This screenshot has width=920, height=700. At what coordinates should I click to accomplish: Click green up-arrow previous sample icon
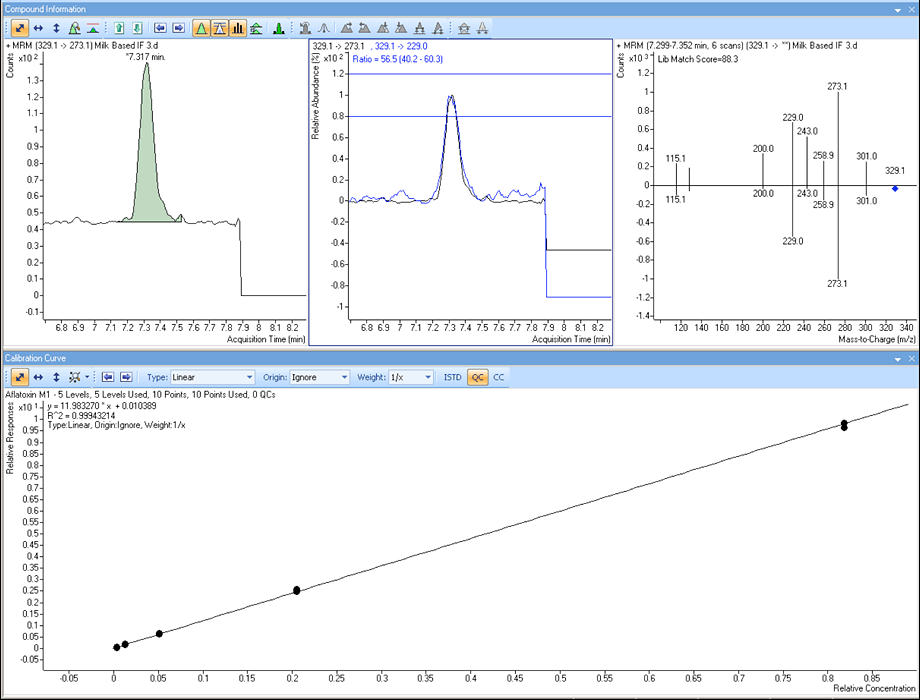click(x=119, y=28)
